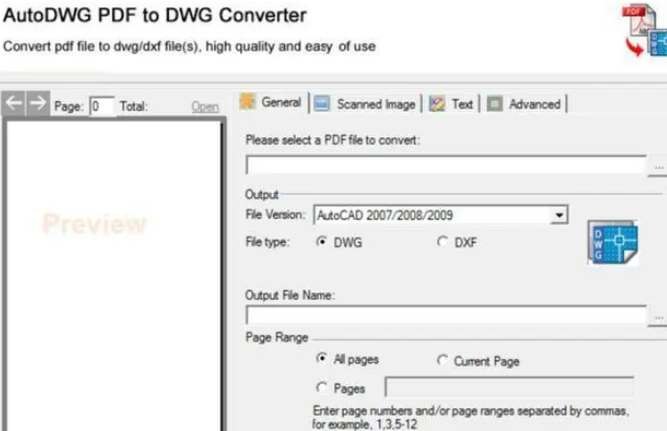Select the DXF file type option
The image size is (667, 431).
pos(442,242)
